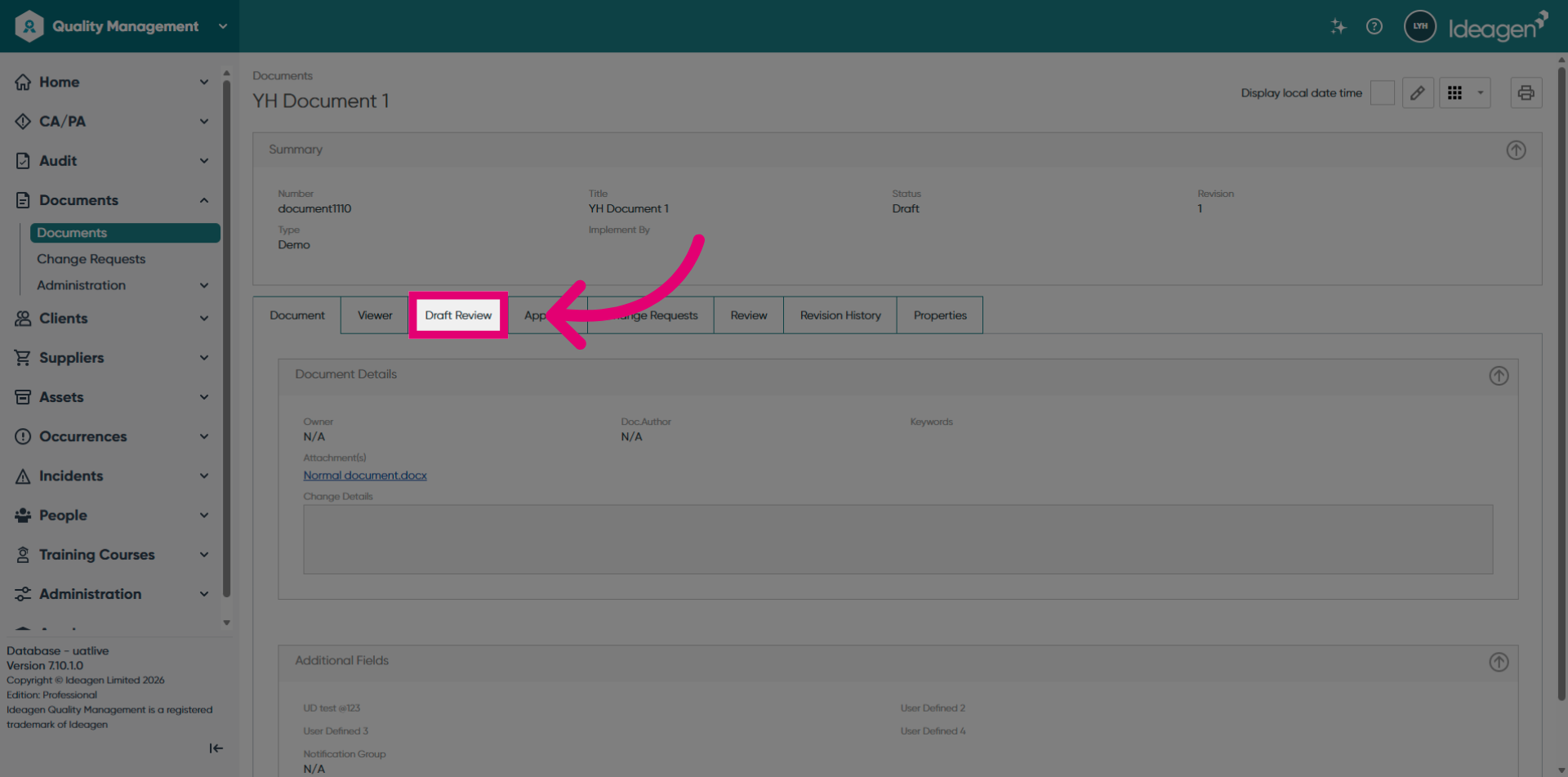Click the Assets archive box icon

23,397
